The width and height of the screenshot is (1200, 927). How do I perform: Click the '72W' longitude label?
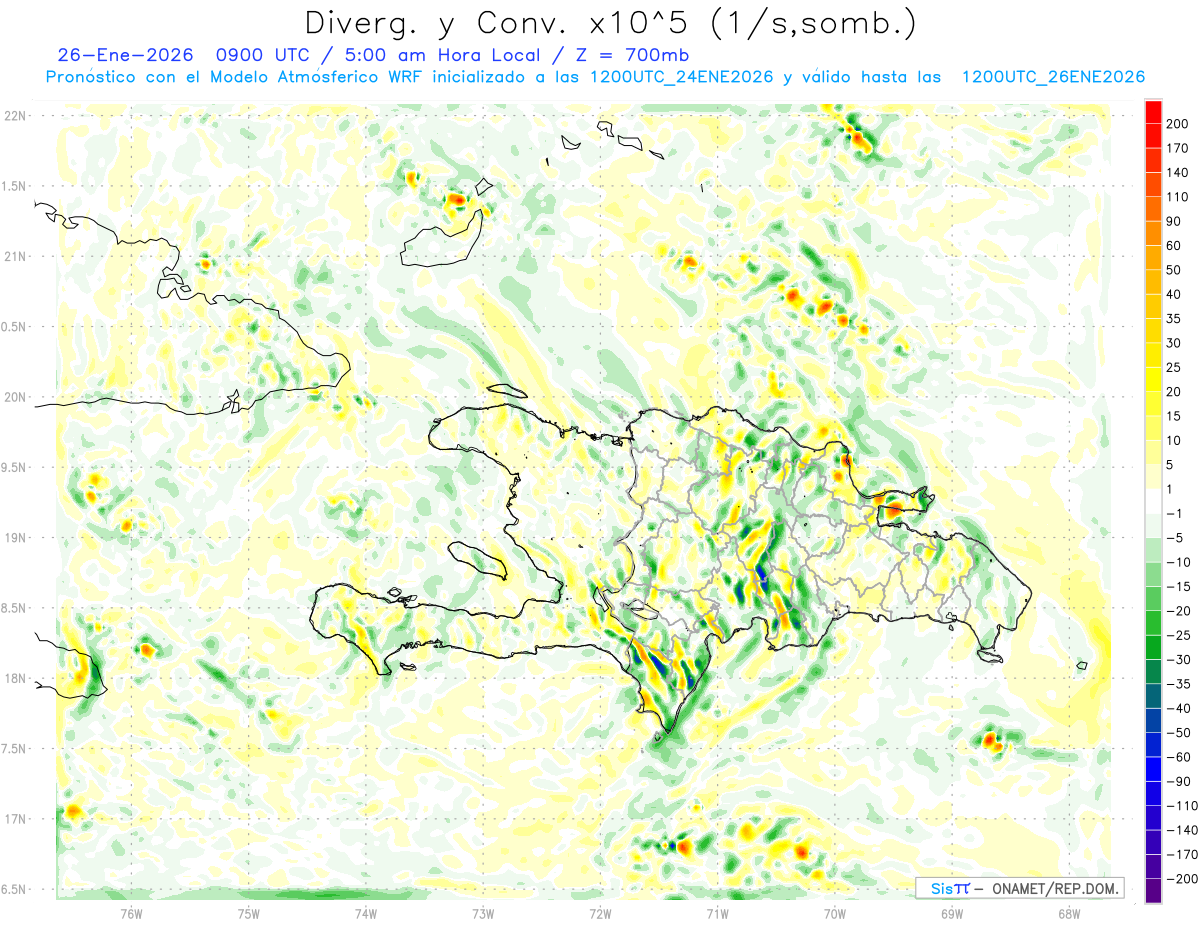coord(600,913)
